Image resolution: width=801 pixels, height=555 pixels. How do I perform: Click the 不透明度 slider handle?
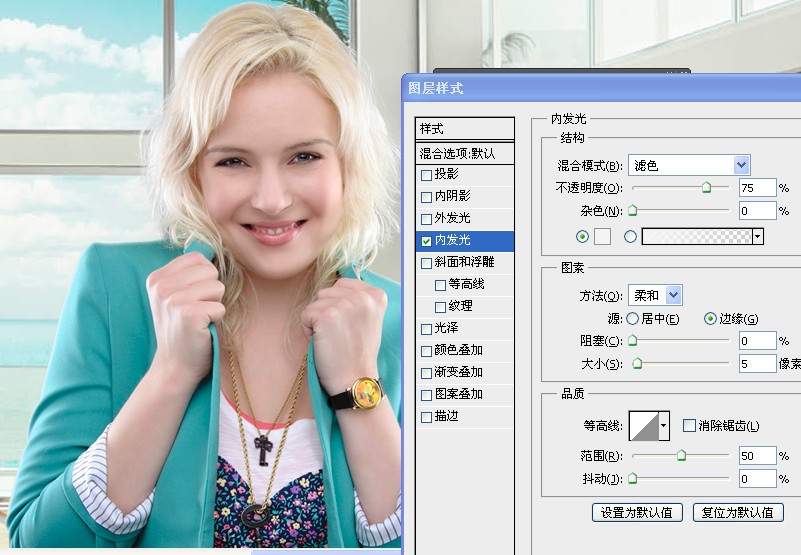tap(706, 187)
